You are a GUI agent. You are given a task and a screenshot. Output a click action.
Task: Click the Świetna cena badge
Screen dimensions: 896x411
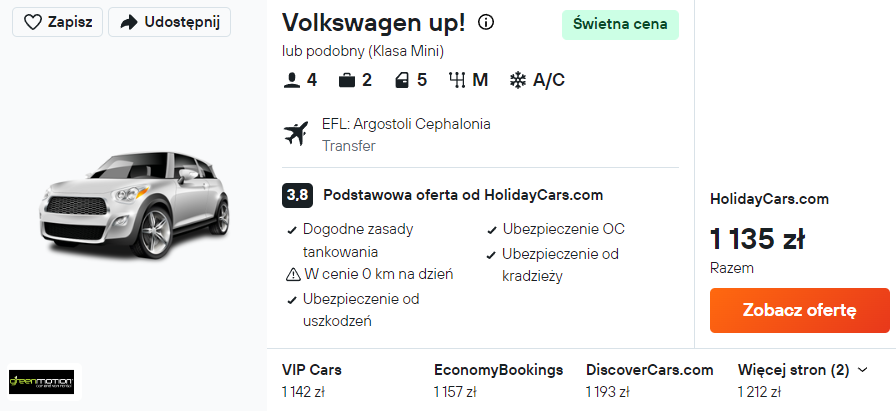pos(620,25)
